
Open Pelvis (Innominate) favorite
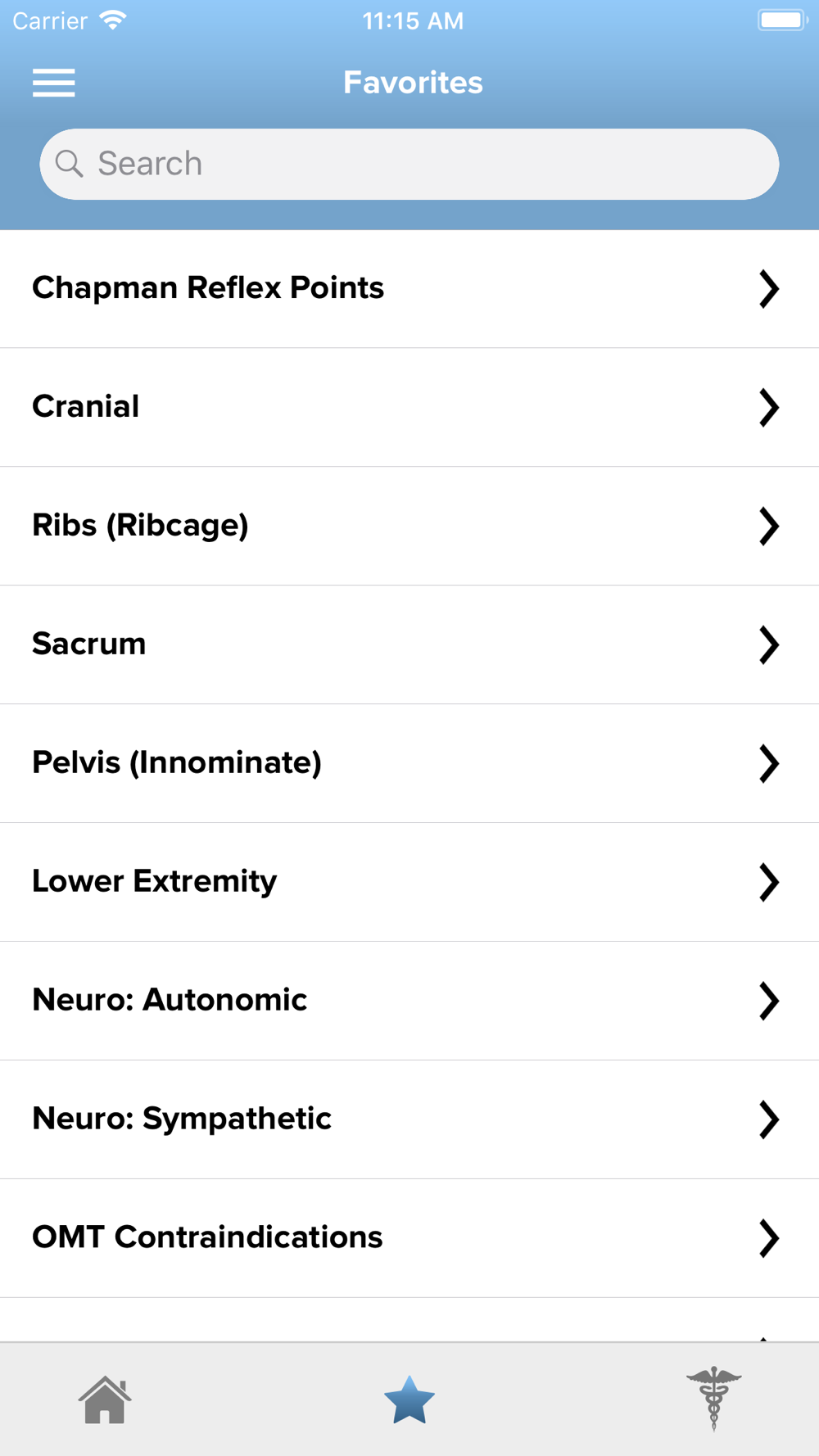[x=177, y=762]
